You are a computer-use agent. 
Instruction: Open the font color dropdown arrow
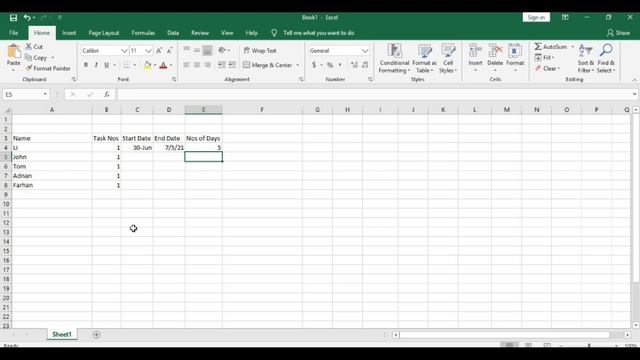tap(171, 65)
